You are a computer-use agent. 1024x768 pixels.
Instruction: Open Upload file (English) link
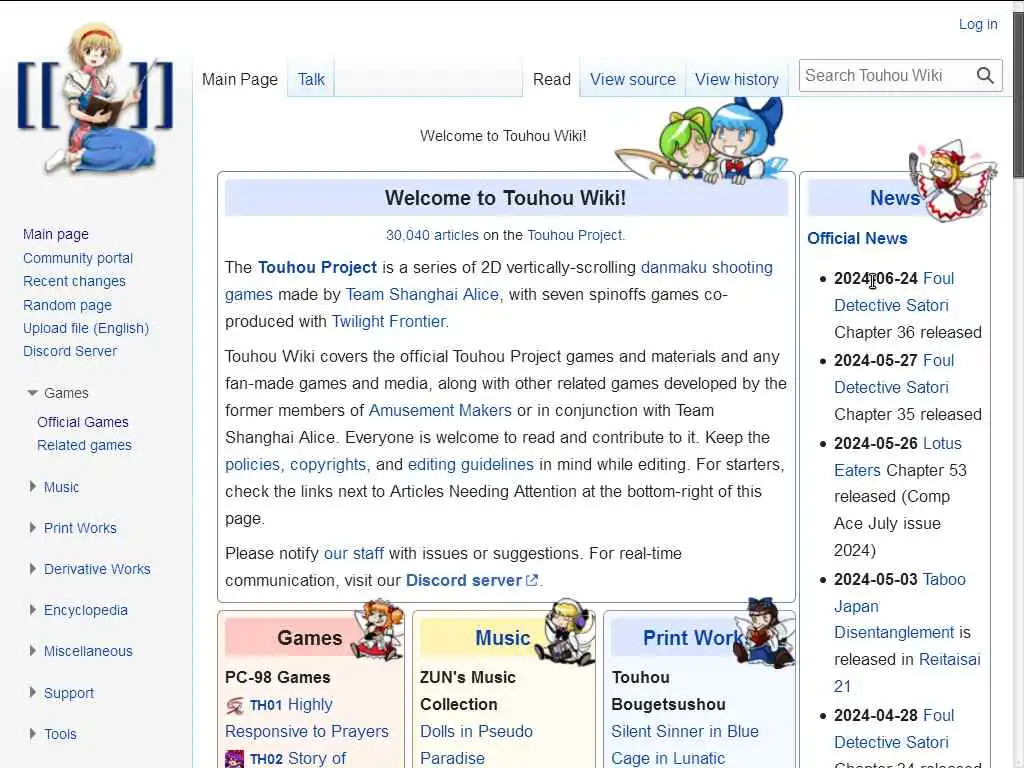pos(86,328)
